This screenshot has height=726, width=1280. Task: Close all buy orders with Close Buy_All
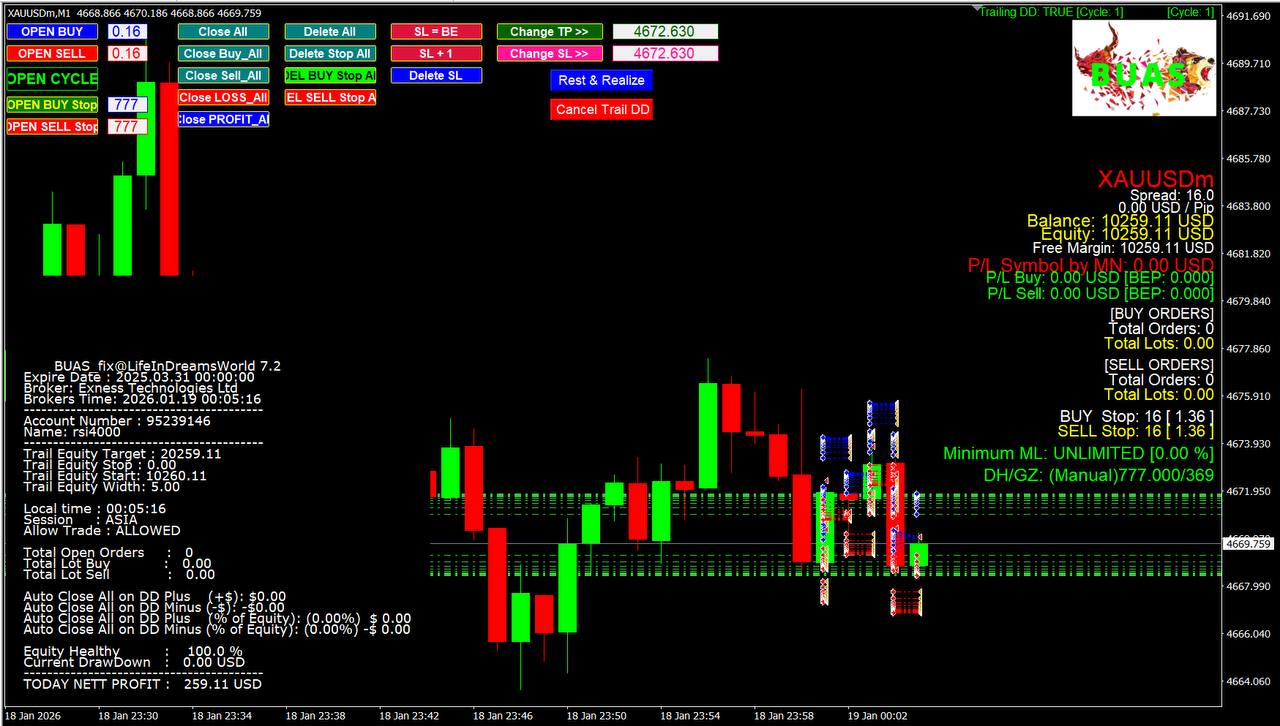(223, 54)
